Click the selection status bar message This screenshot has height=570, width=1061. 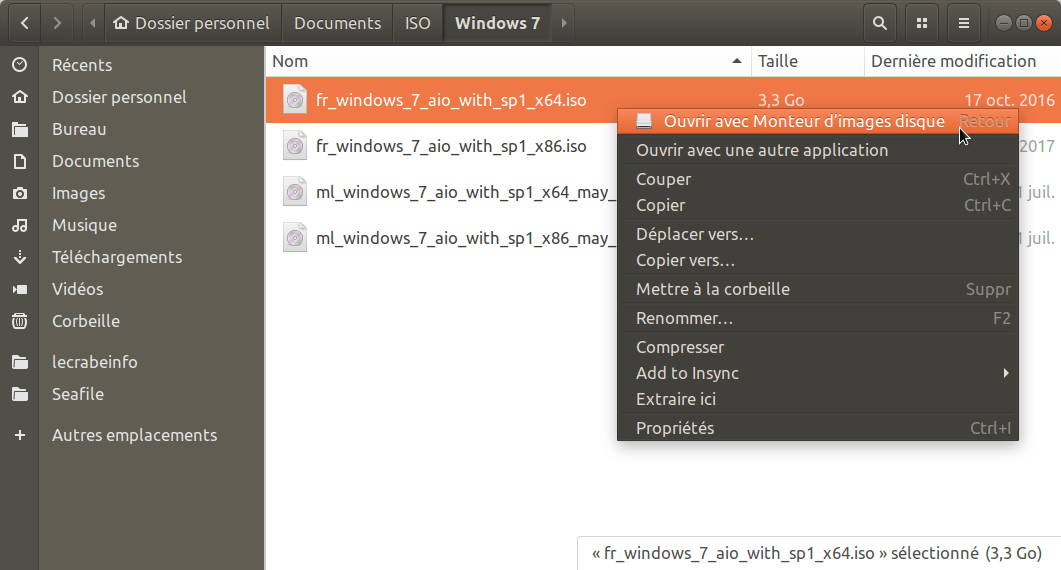(x=817, y=553)
